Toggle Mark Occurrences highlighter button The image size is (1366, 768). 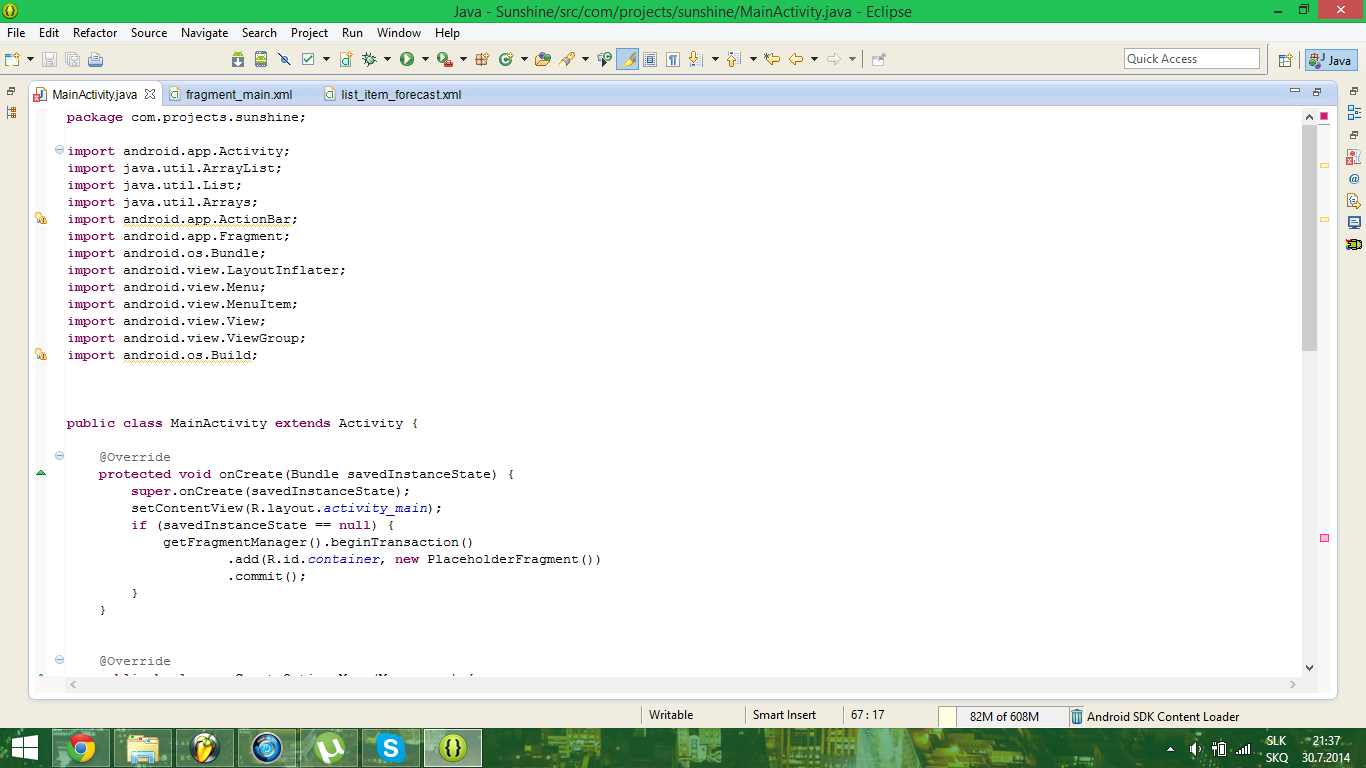pyautogui.click(x=628, y=60)
